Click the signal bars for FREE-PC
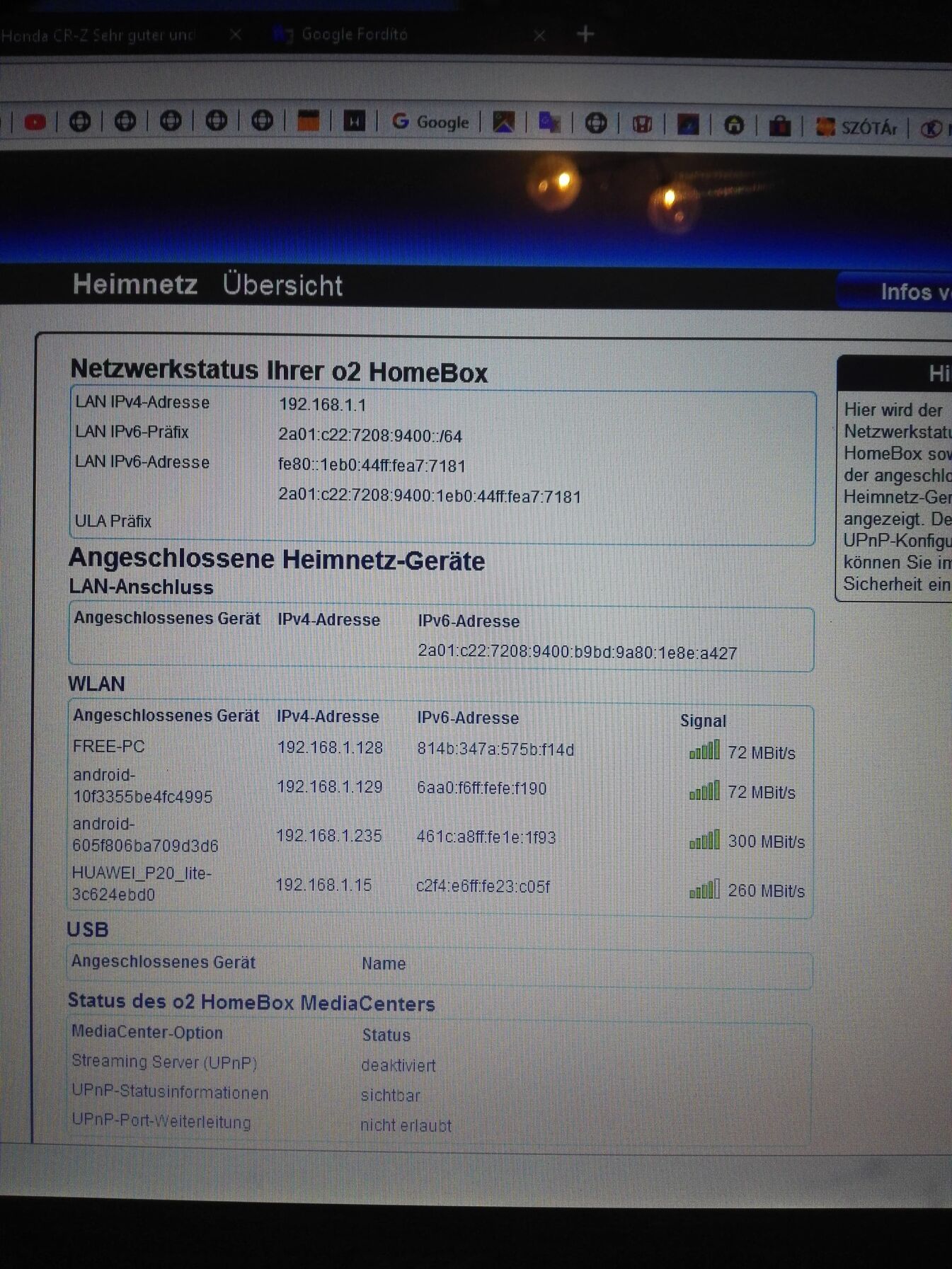 click(x=705, y=750)
